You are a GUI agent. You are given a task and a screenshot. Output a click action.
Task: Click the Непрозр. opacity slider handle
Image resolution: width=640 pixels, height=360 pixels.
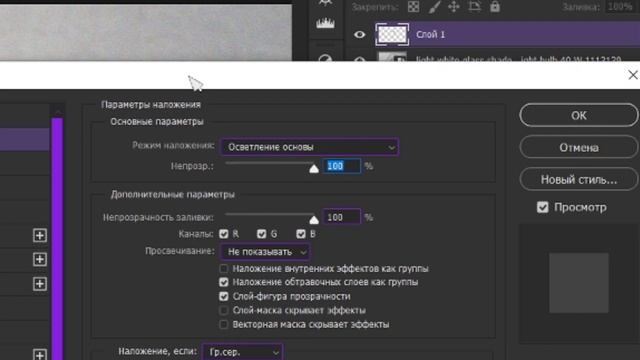(x=313, y=169)
